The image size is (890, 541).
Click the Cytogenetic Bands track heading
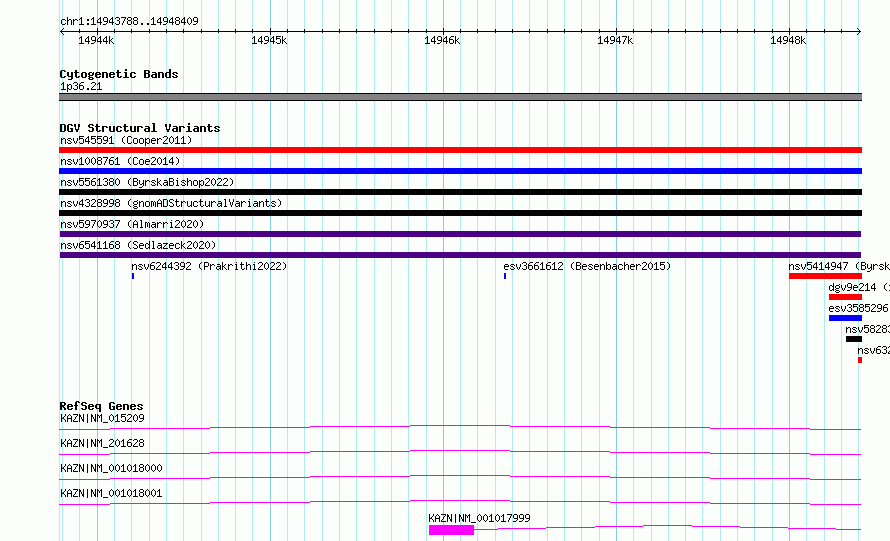119,74
